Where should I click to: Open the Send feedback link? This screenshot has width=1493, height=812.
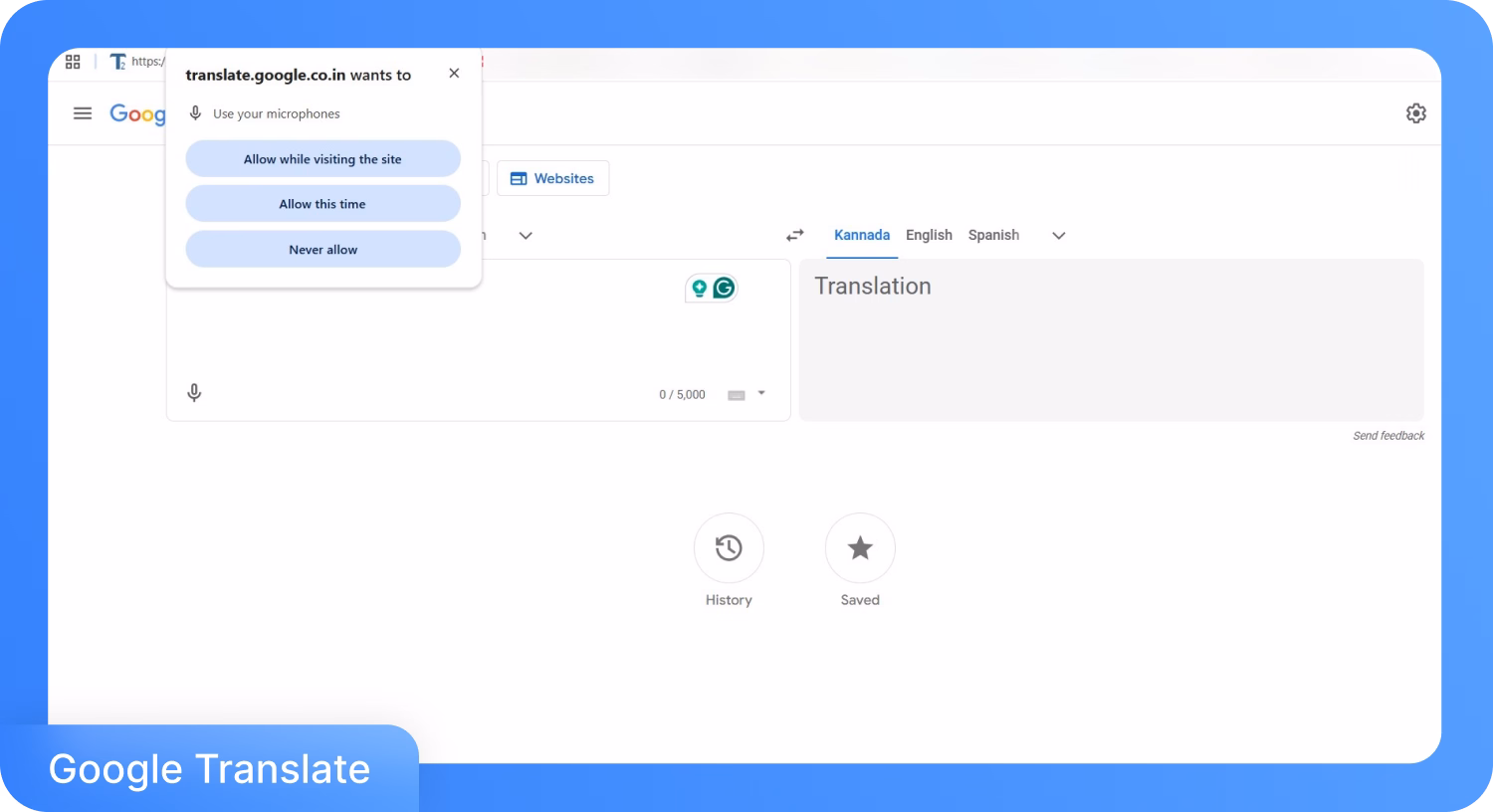1388,436
